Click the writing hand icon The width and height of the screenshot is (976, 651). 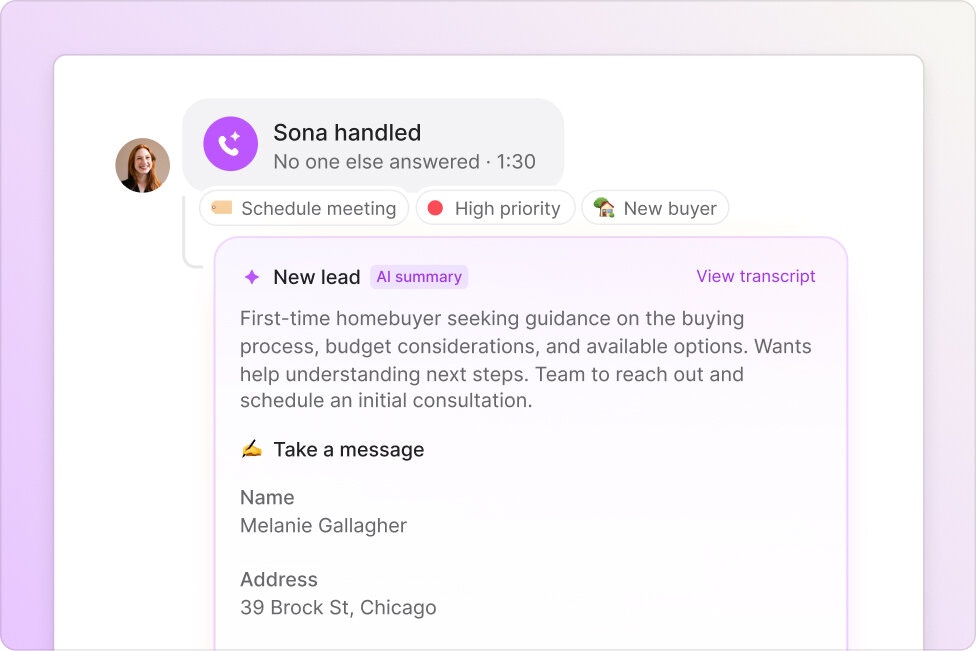251,449
